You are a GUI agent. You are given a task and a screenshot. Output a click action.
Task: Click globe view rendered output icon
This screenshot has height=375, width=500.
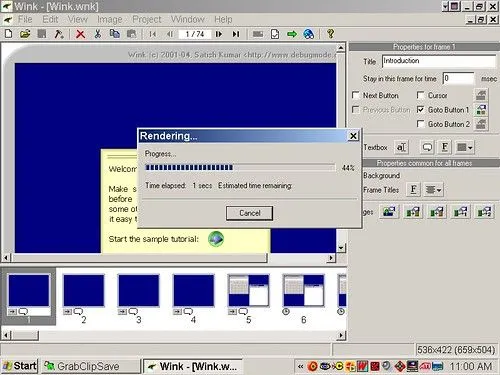tap(309, 34)
